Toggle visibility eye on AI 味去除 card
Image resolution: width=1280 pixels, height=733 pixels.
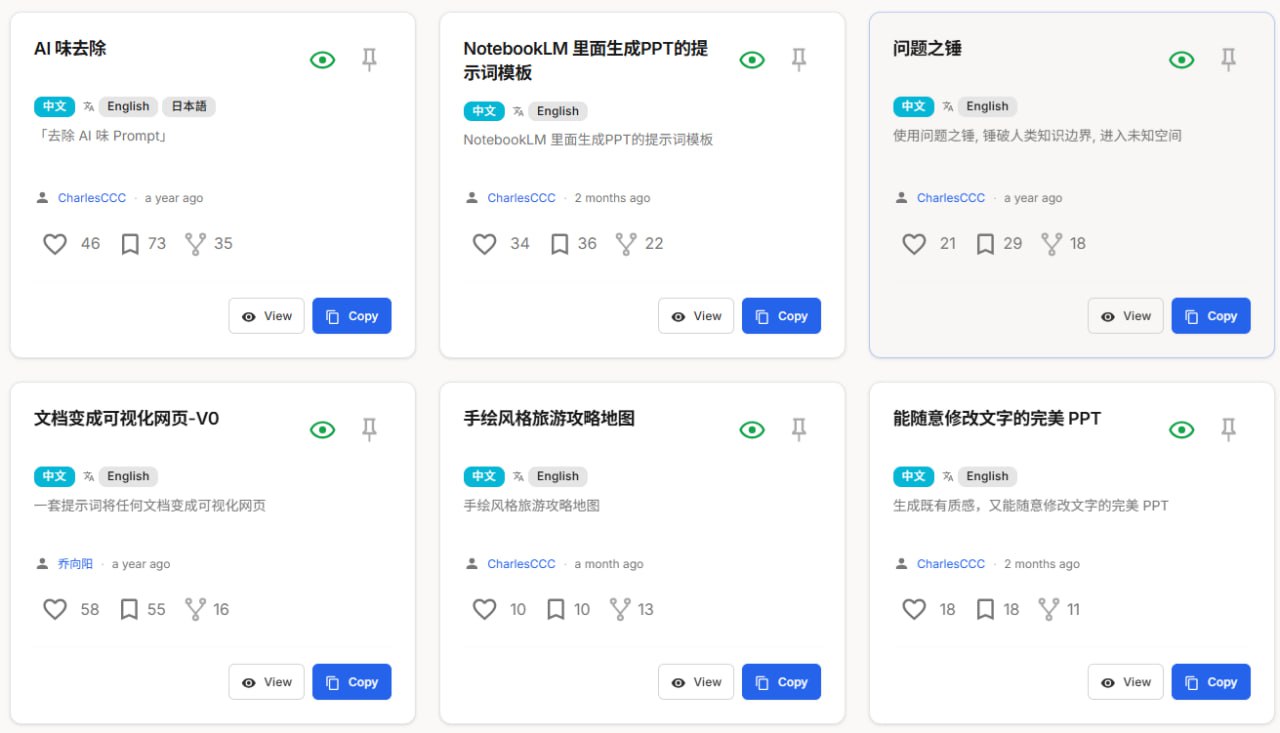322,60
